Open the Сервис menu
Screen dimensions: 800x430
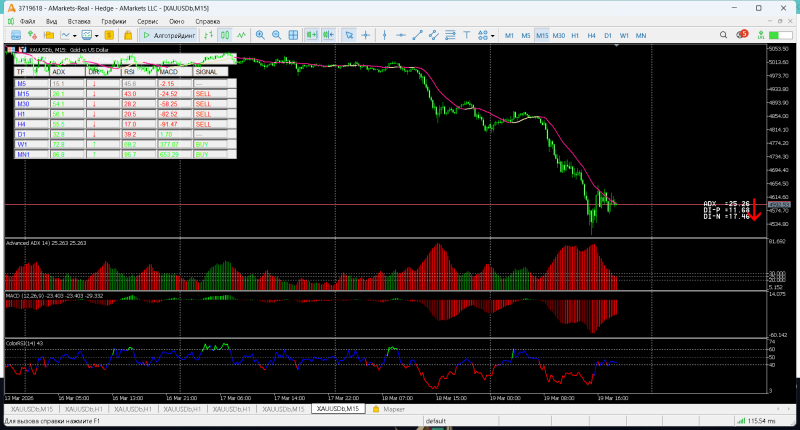[147, 21]
